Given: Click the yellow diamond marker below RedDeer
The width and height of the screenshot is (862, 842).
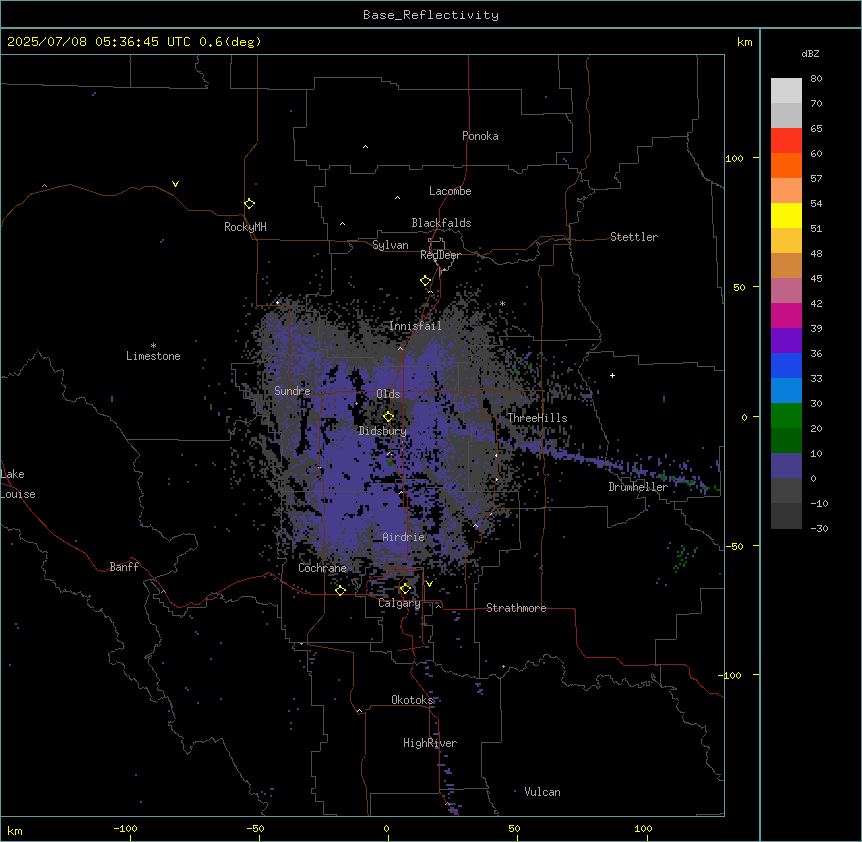Looking at the screenshot, I should pos(426,281).
